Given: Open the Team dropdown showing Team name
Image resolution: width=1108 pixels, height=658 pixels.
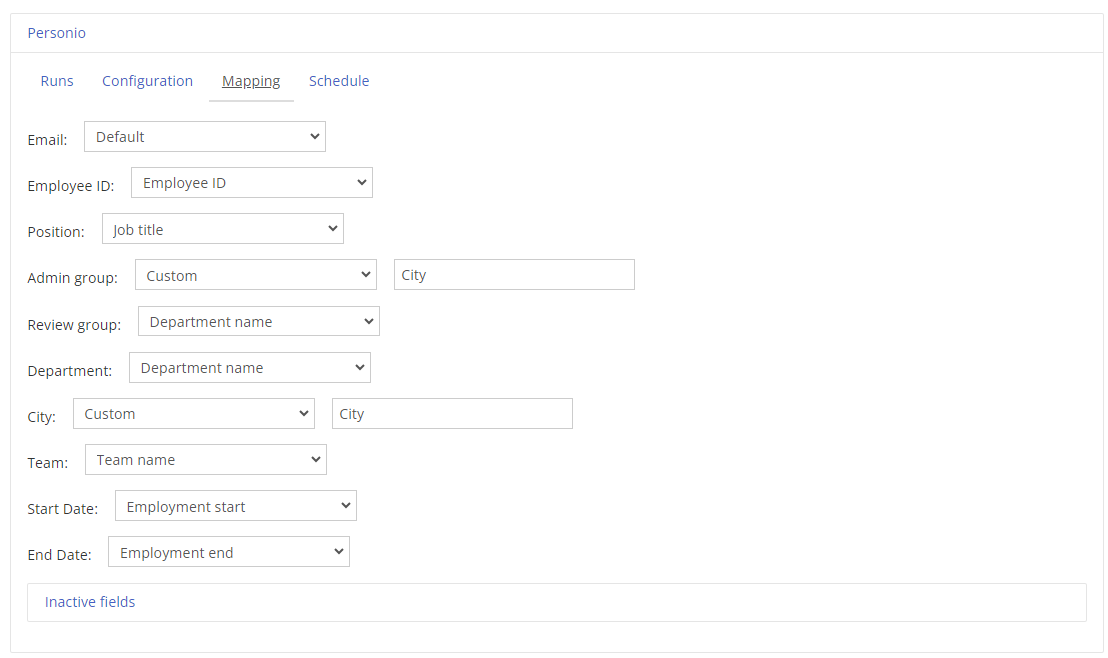Looking at the screenshot, I should tap(206, 459).
